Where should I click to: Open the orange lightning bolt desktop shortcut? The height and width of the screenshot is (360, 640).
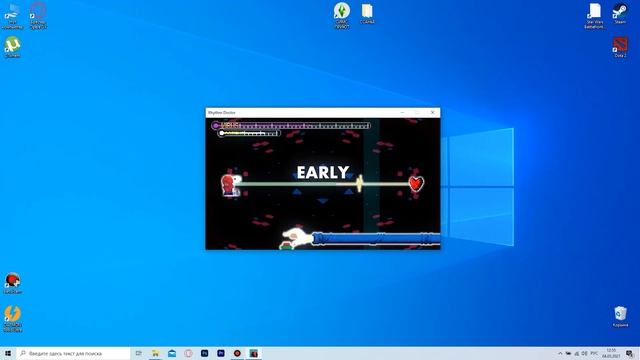(x=12, y=319)
